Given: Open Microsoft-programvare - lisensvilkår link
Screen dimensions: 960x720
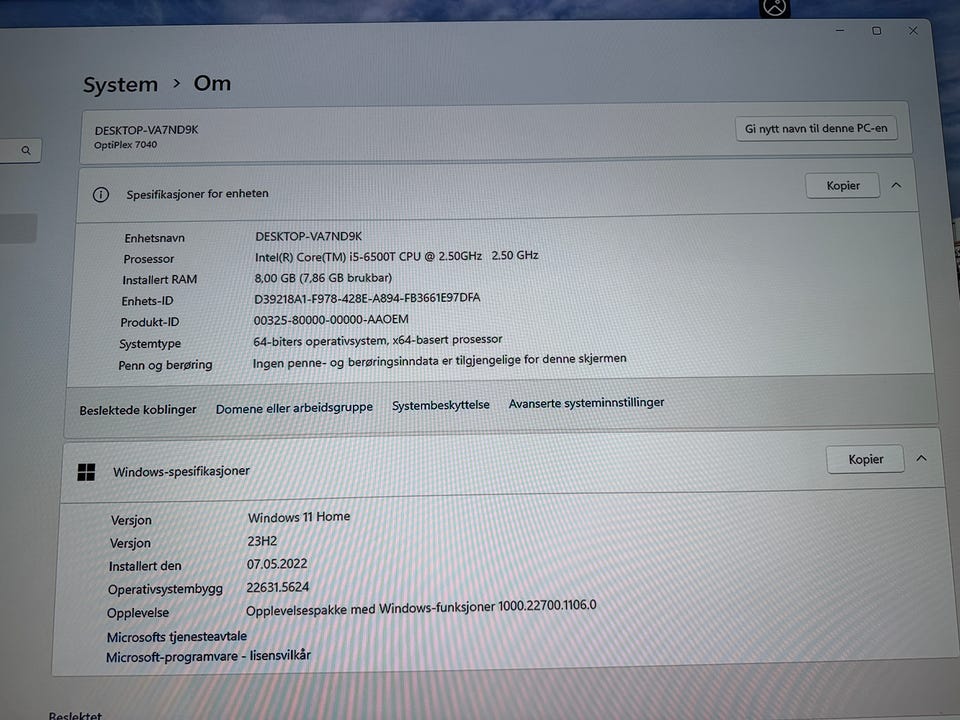Looking at the screenshot, I should (208, 656).
